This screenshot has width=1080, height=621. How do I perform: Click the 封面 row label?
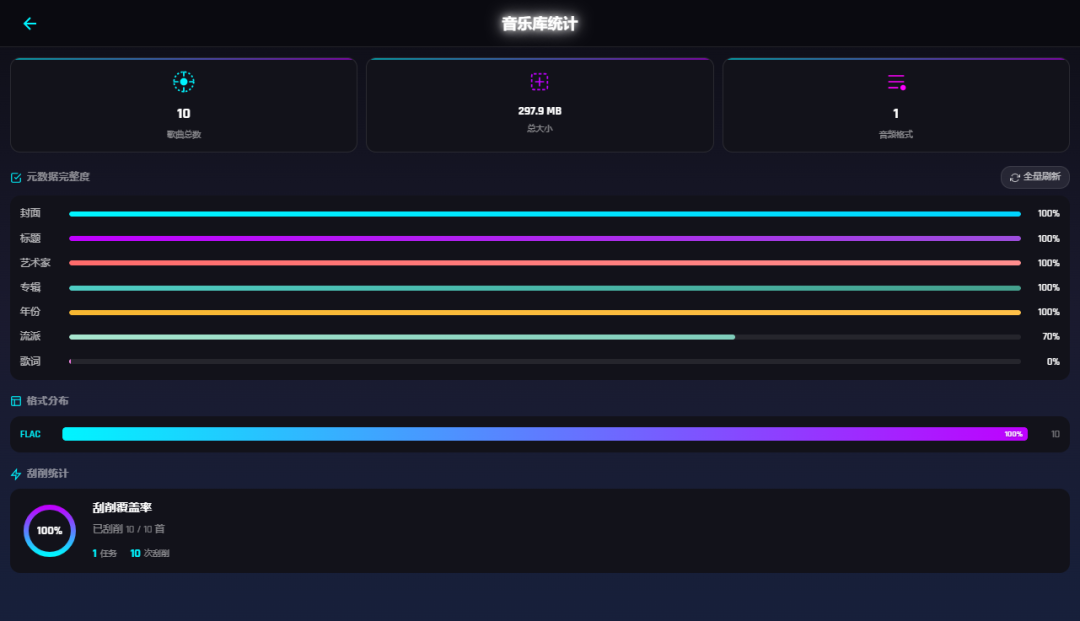click(x=30, y=213)
